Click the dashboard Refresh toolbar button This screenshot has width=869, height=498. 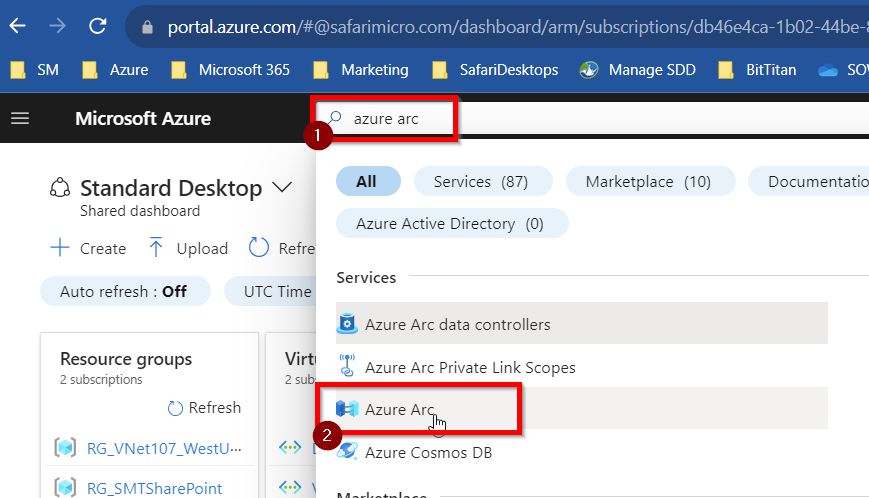[x=282, y=248]
